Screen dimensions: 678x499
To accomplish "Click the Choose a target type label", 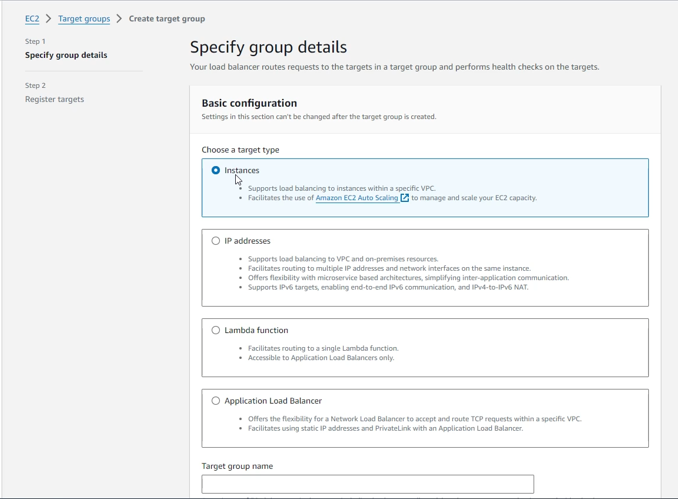I will (240, 150).
